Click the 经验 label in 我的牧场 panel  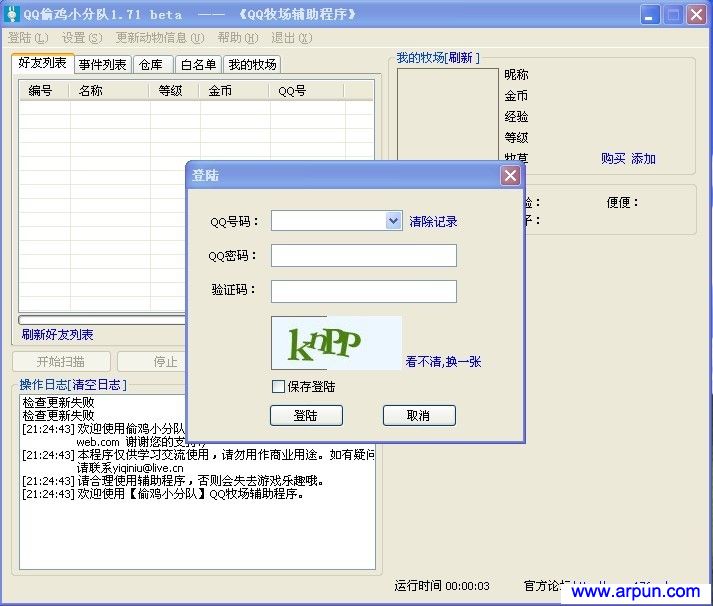coord(516,116)
